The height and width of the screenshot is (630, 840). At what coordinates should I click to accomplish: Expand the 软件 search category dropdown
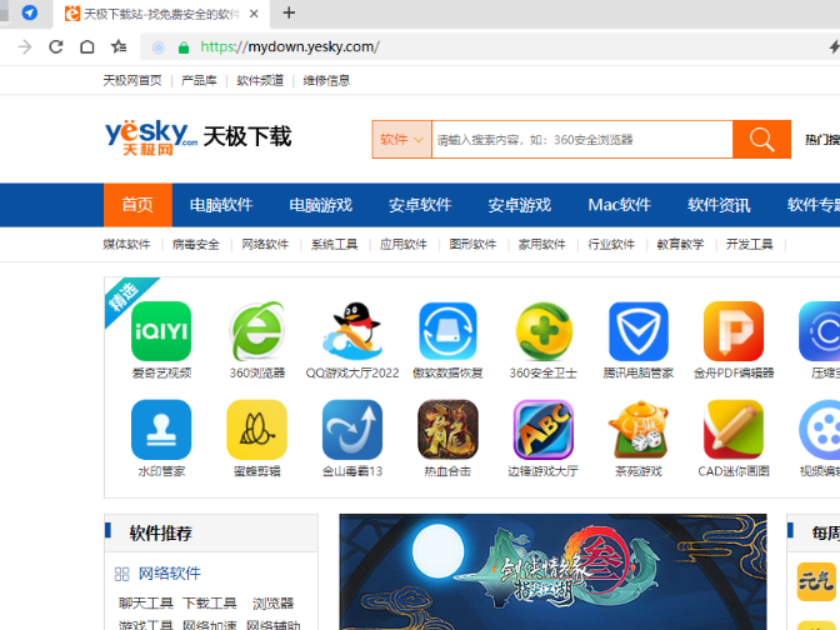click(402, 139)
